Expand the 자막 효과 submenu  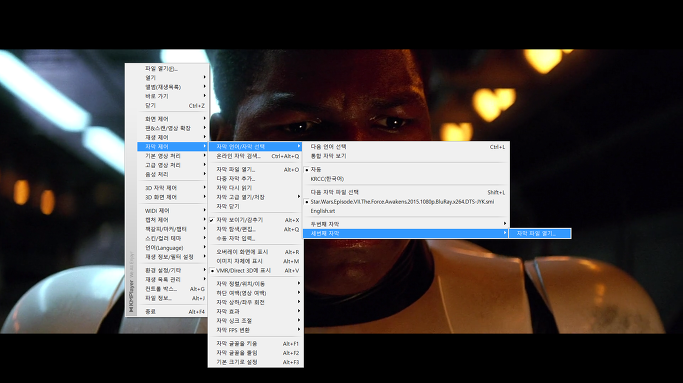256,312
